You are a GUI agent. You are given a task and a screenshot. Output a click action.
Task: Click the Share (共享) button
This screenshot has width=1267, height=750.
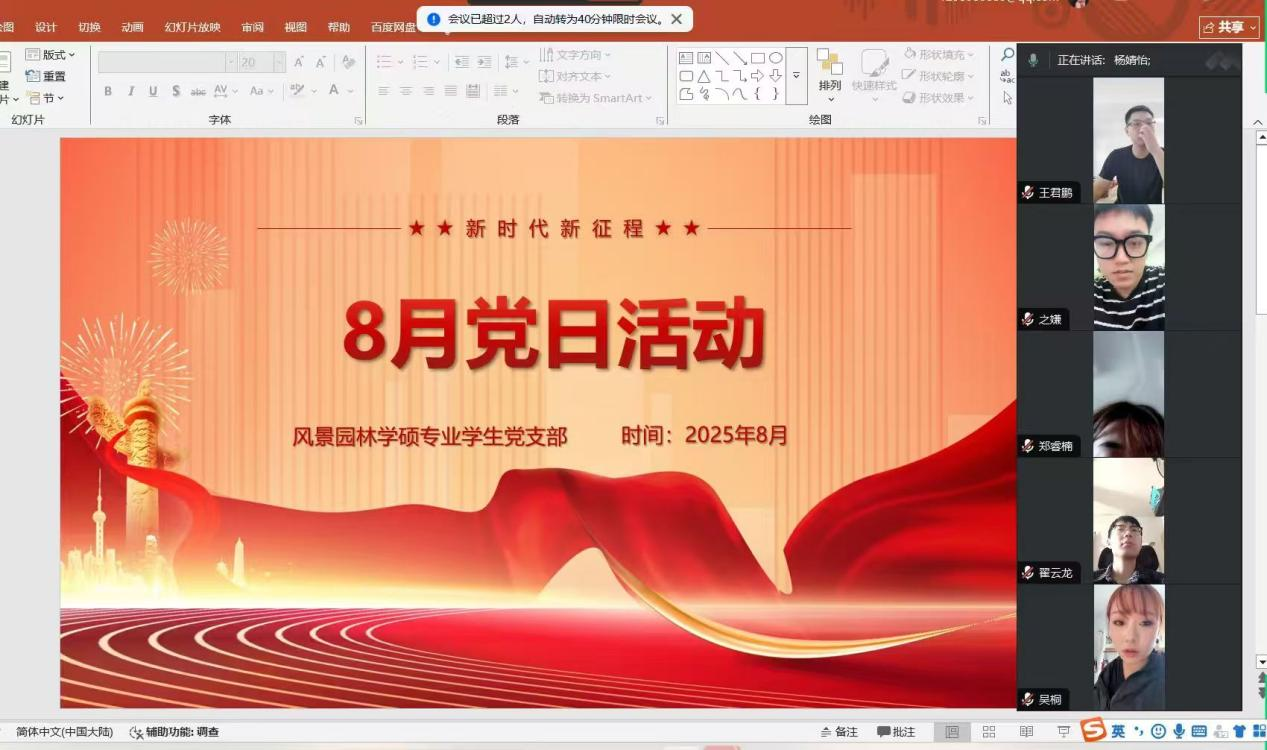click(x=1229, y=27)
